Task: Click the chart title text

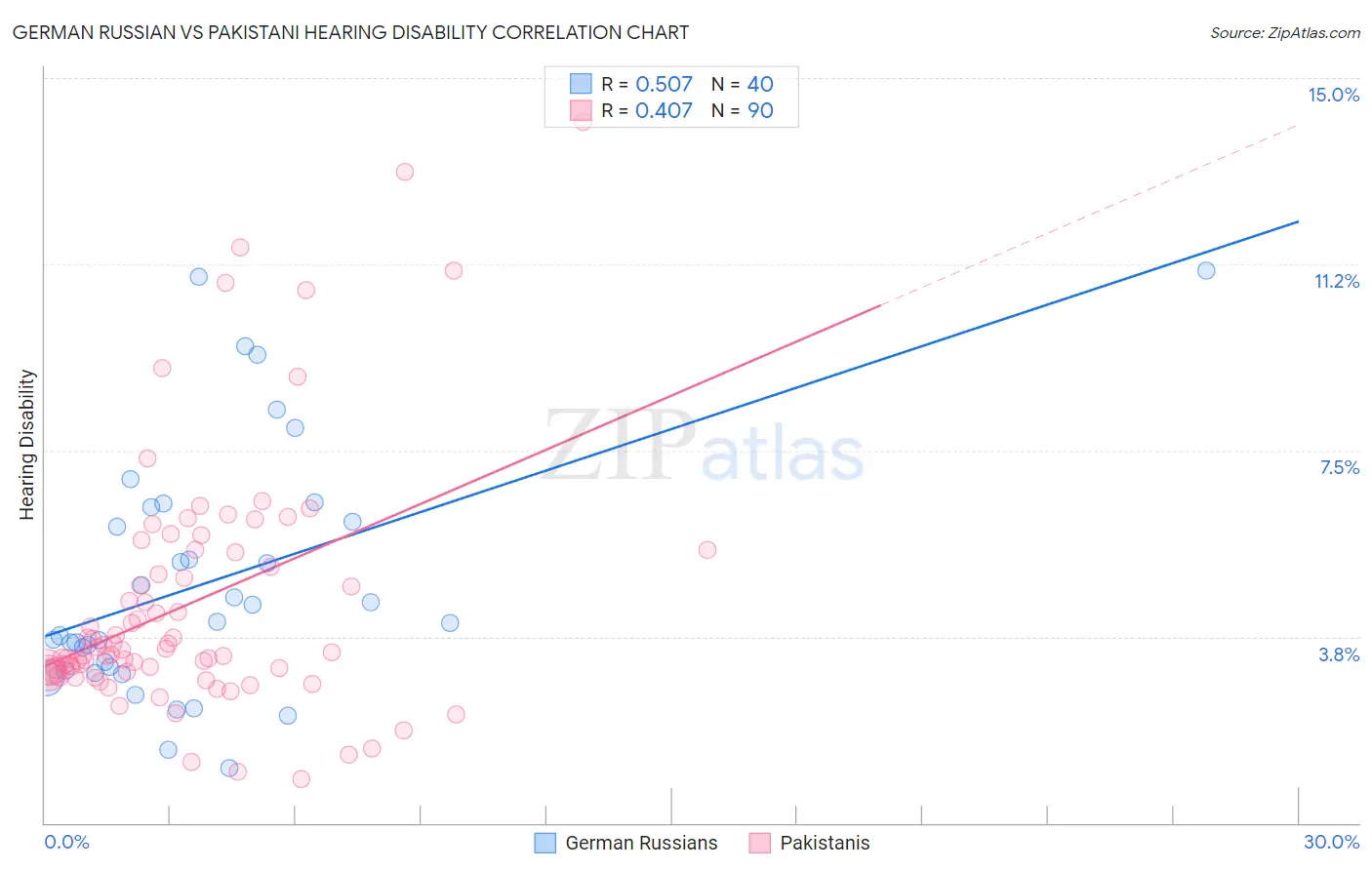Action: click(350, 33)
